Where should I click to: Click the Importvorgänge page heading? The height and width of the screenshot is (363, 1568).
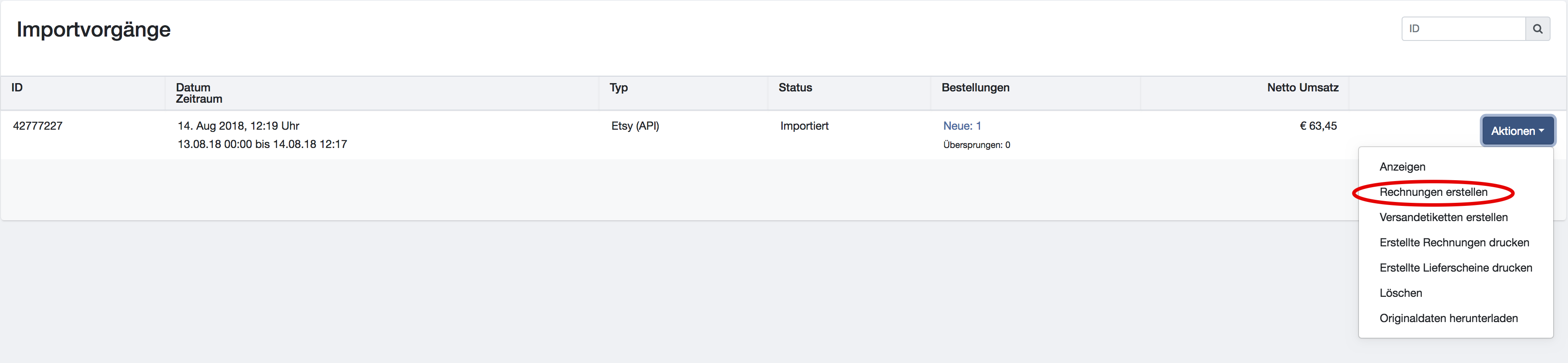point(94,30)
